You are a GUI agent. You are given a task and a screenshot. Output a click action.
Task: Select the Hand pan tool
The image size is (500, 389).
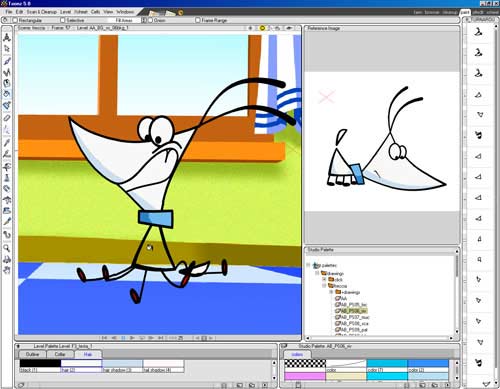(x=7, y=270)
